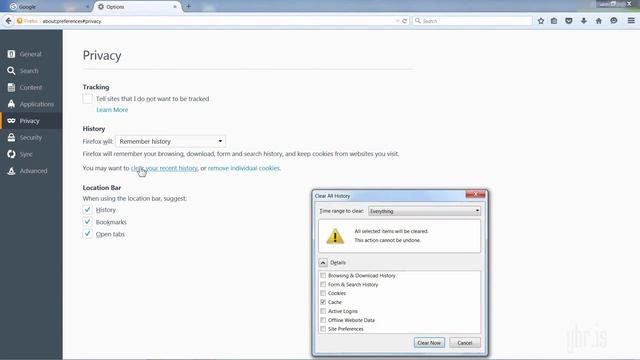Screen dimensions: 640x360
Task: Switch to the Google tab
Action: pyautogui.click(x=49, y=7)
